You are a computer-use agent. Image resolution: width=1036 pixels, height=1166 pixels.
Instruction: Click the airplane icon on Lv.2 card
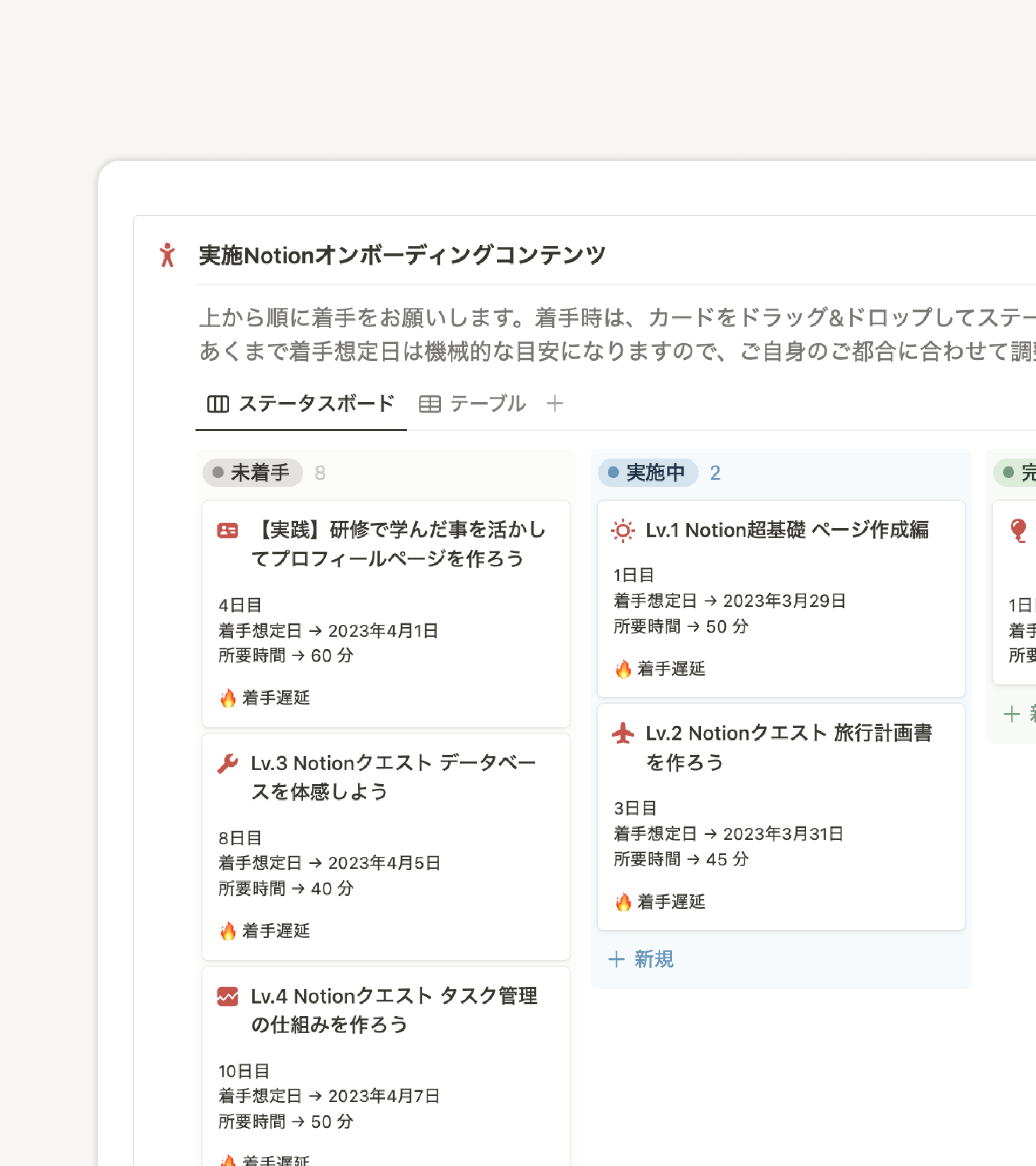623,733
